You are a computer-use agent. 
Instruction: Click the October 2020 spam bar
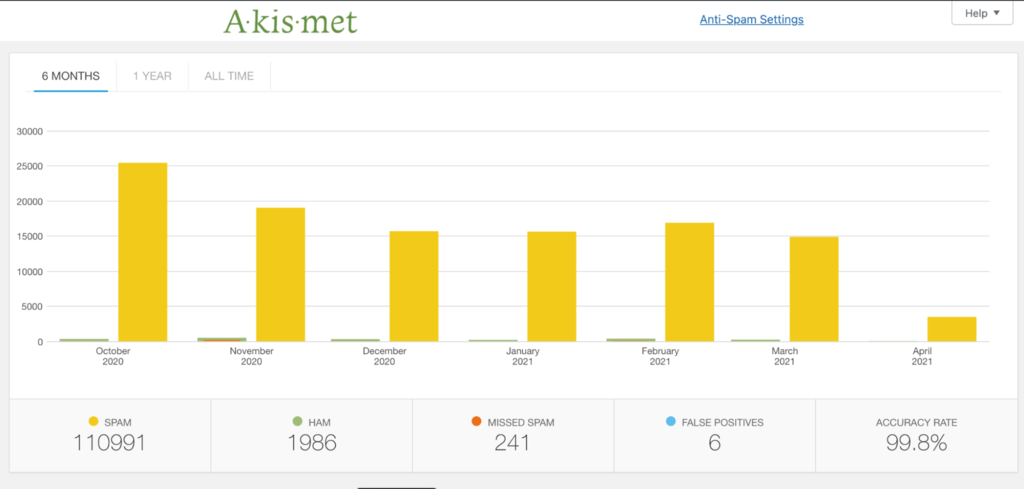143,252
